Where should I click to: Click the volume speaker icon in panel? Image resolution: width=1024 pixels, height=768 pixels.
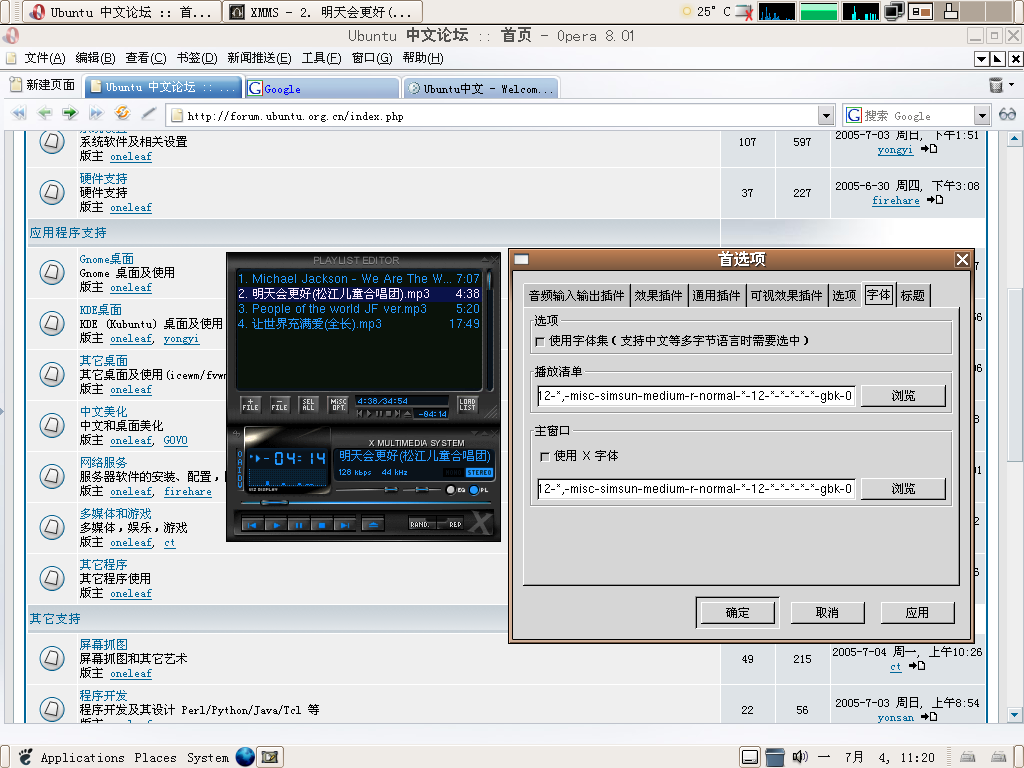tap(799, 757)
